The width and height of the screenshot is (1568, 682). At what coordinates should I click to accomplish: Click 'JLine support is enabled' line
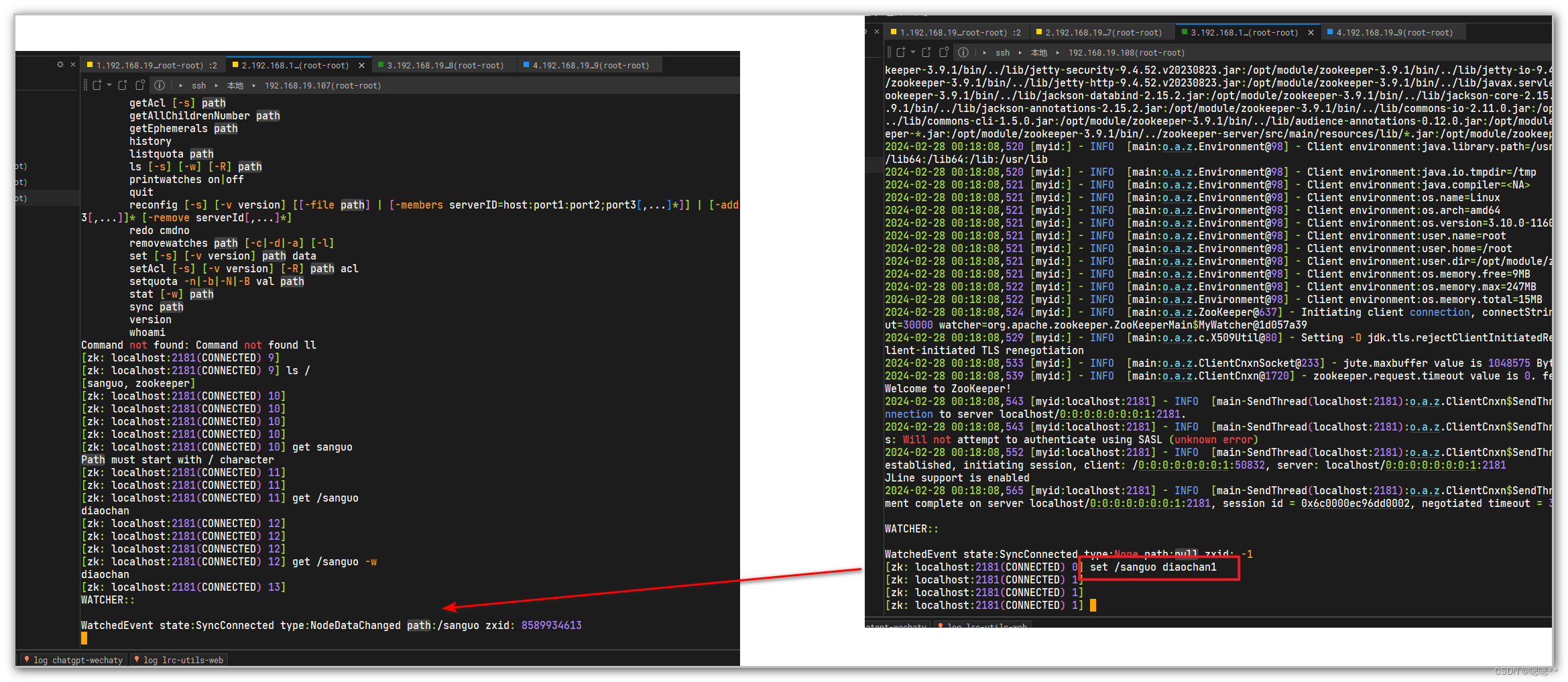(957, 477)
